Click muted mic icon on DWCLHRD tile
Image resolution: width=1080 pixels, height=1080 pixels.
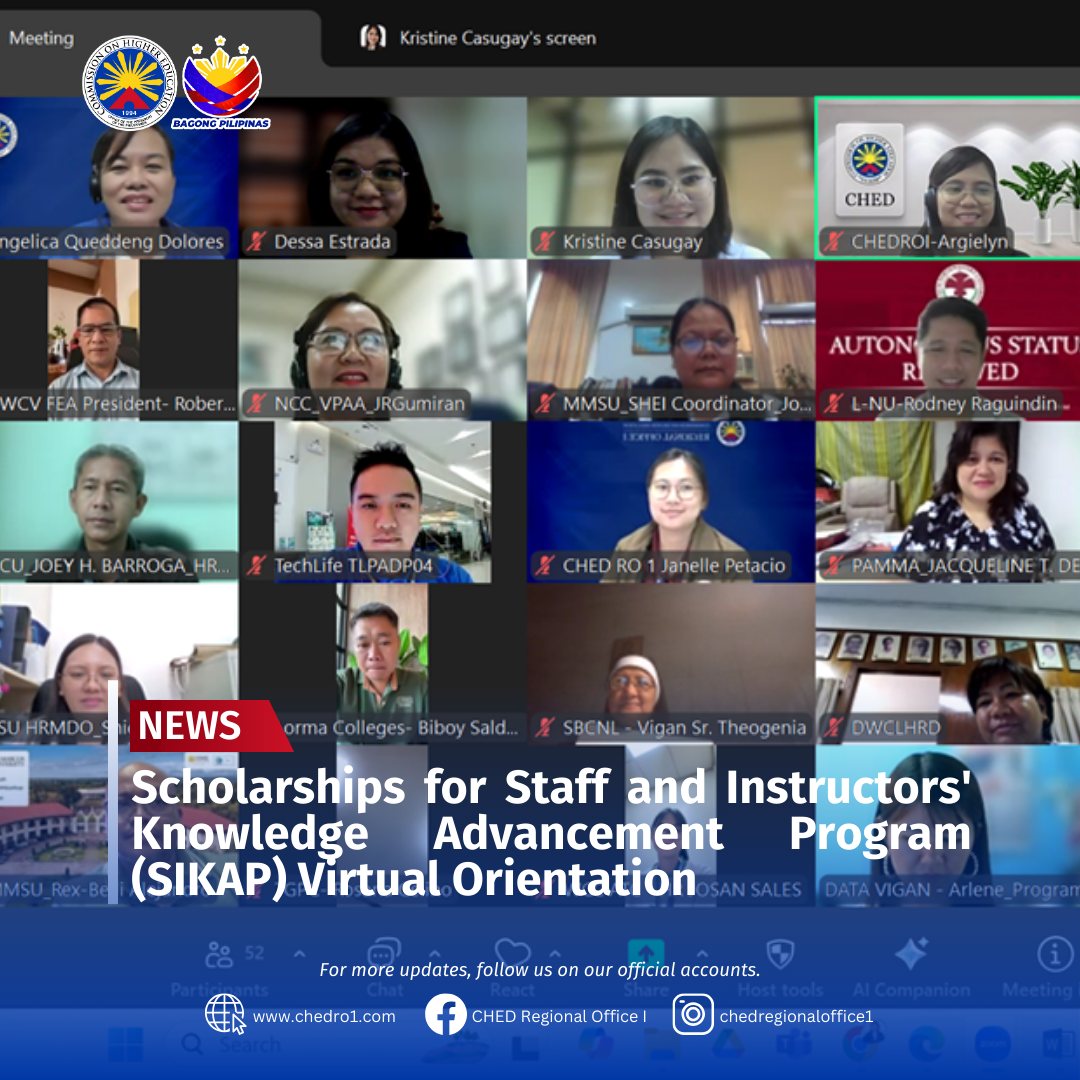(834, 727)
